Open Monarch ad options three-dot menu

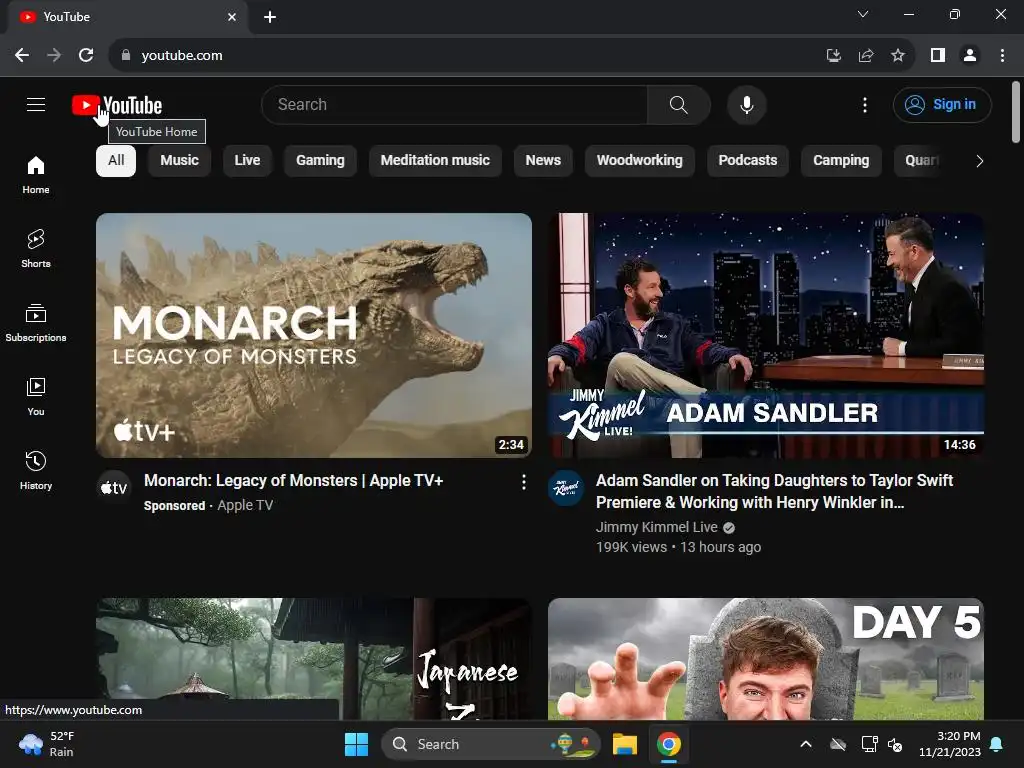(523, 482)
